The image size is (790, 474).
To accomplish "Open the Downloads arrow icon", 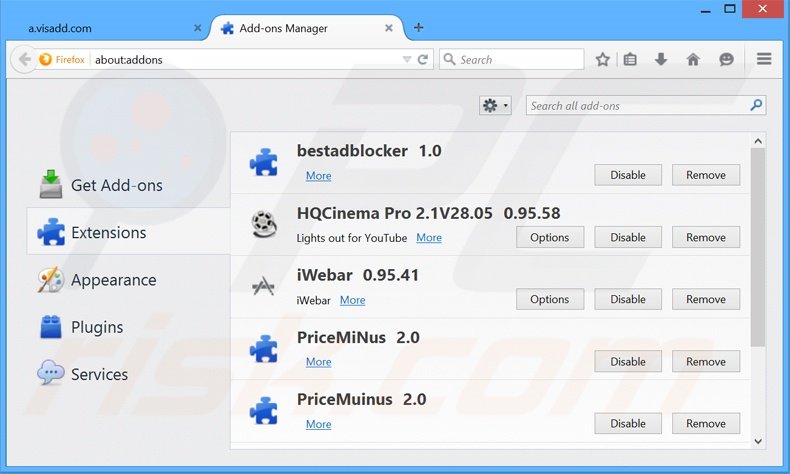I will click(661, 59).
